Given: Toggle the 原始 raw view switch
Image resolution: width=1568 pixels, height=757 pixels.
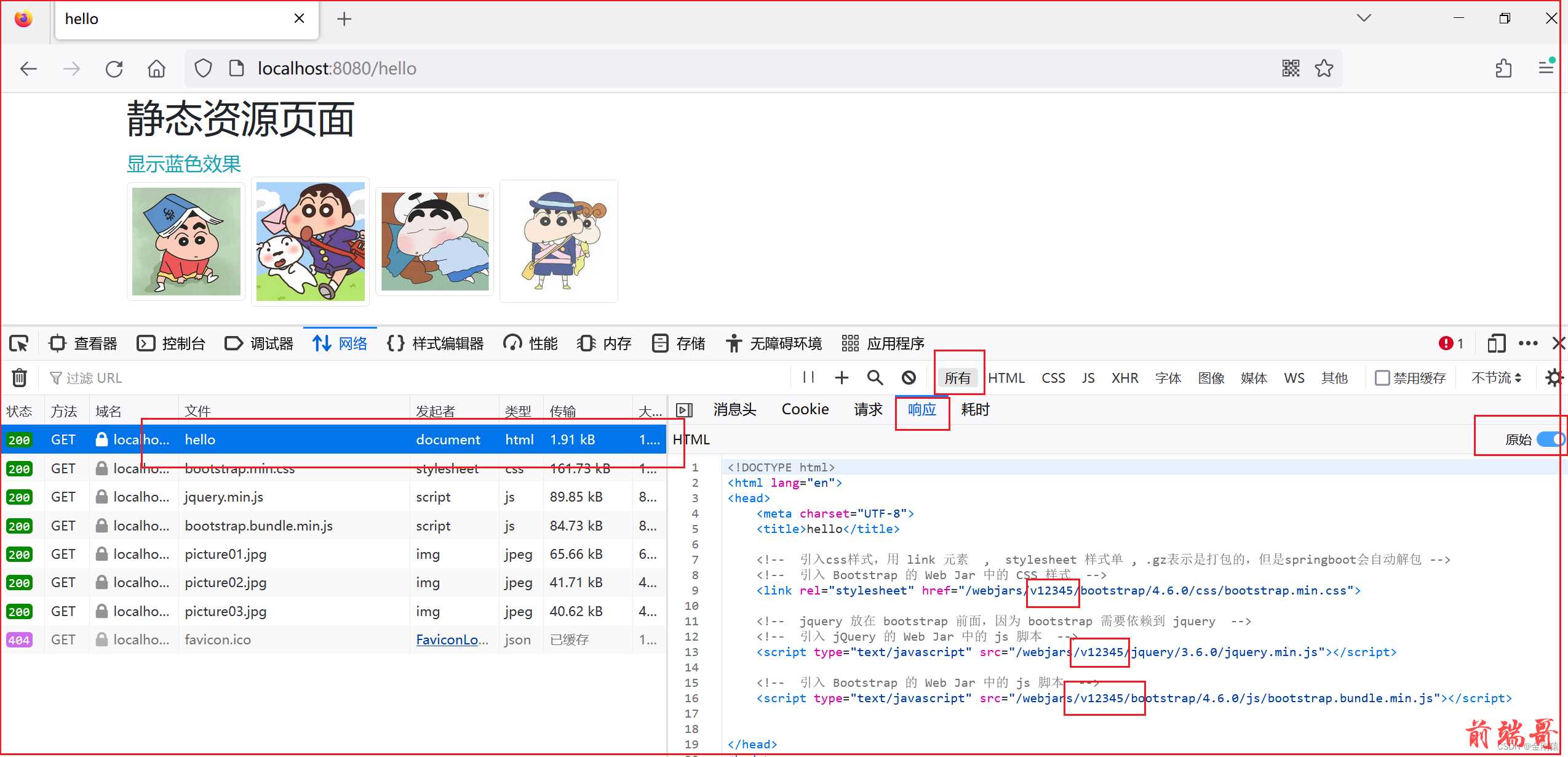Looking at the screenshot, I should tap(1550, 439).
